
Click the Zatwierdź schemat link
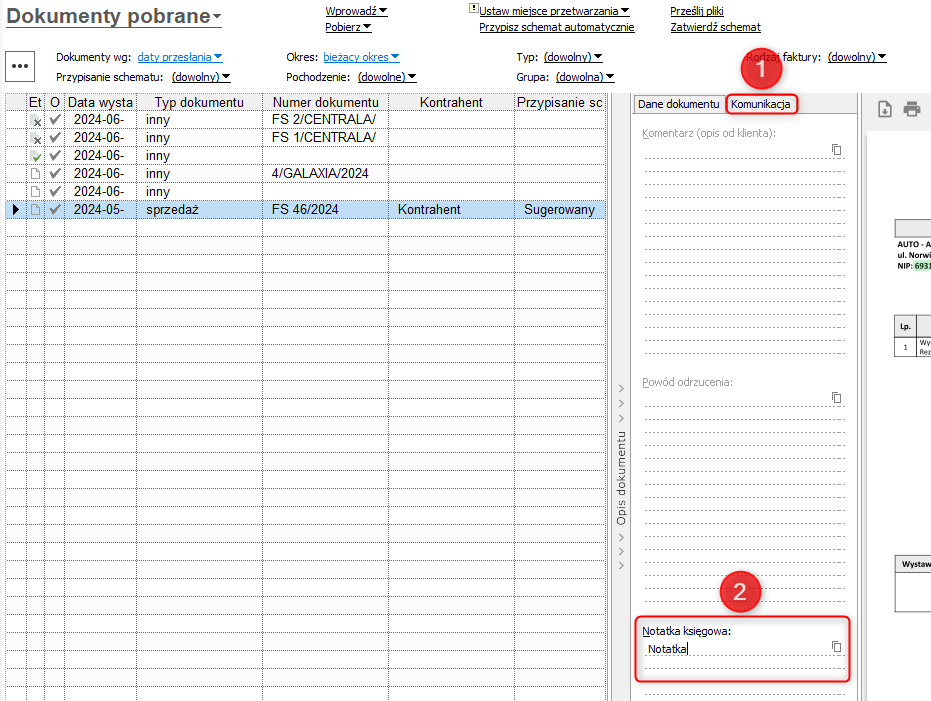tap(715, 27)
